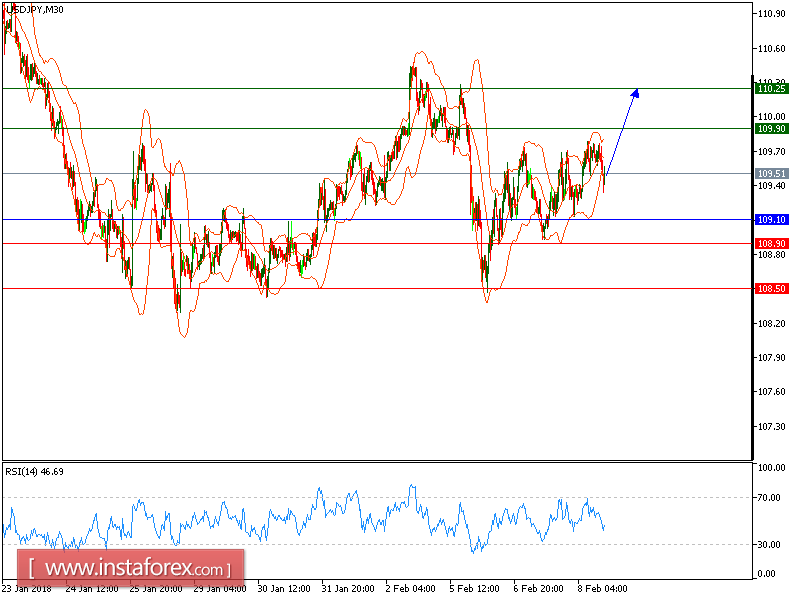Select the 110.25 green price label
Viewport: 800px width, 600px height.
coord(771,89)
